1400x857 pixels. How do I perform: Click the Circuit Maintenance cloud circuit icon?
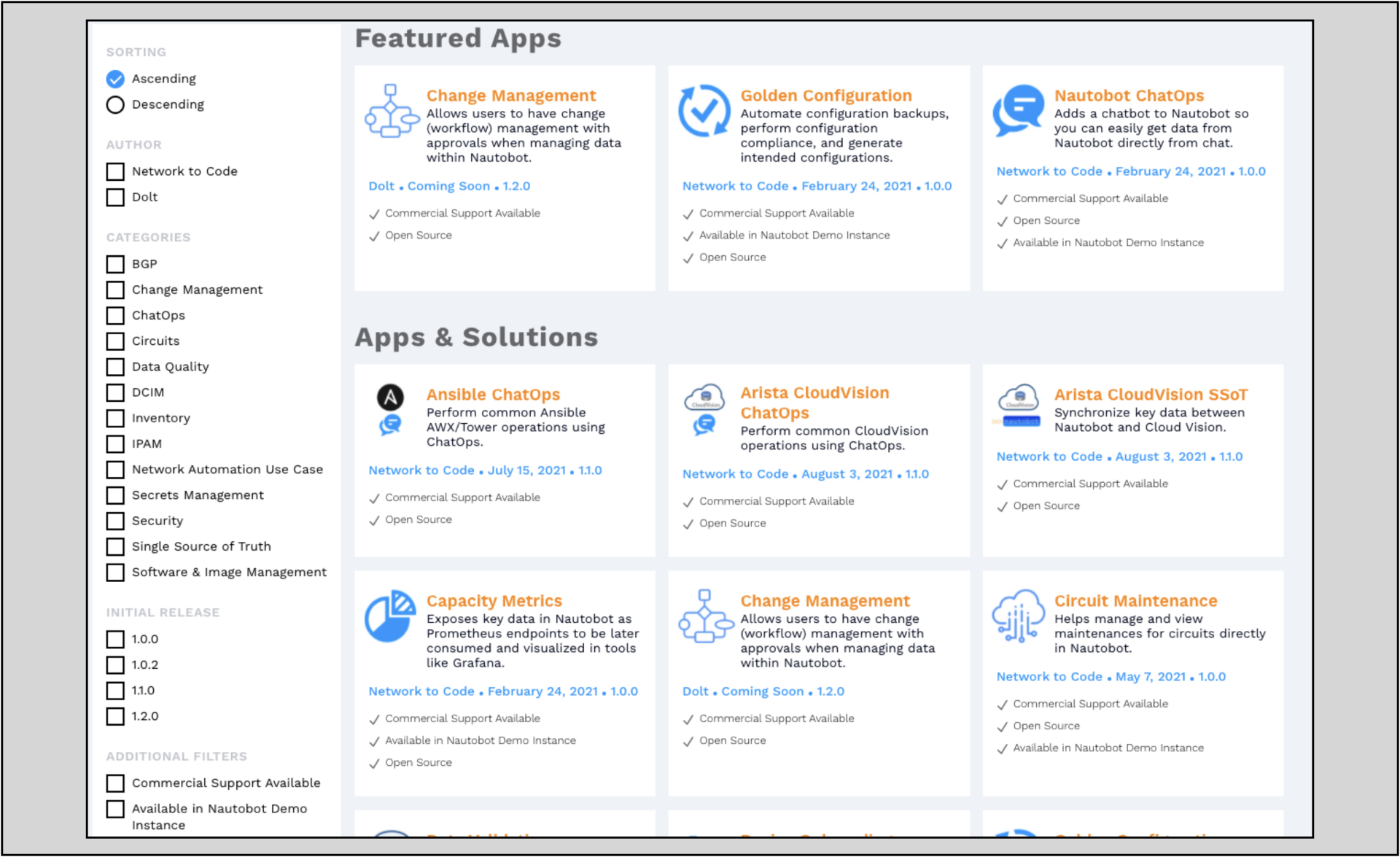point(1019,616)
